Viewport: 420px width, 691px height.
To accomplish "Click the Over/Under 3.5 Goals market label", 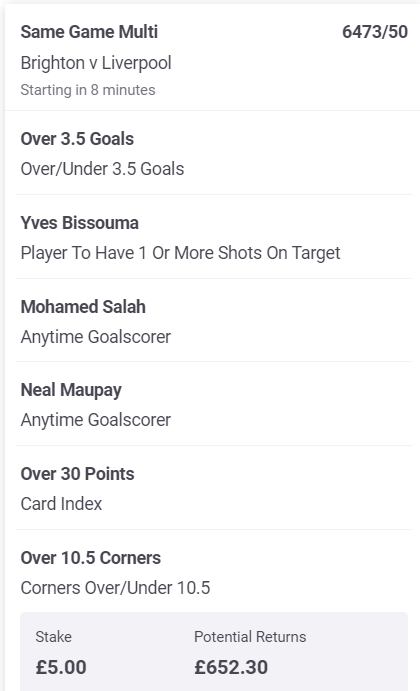I will pos(102,169).
